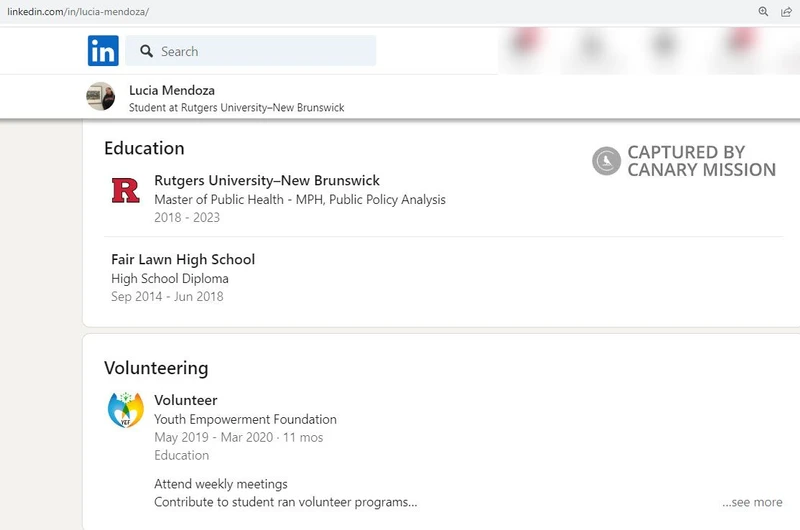Click 'High School Diploma' text

(x=170, y=279)
